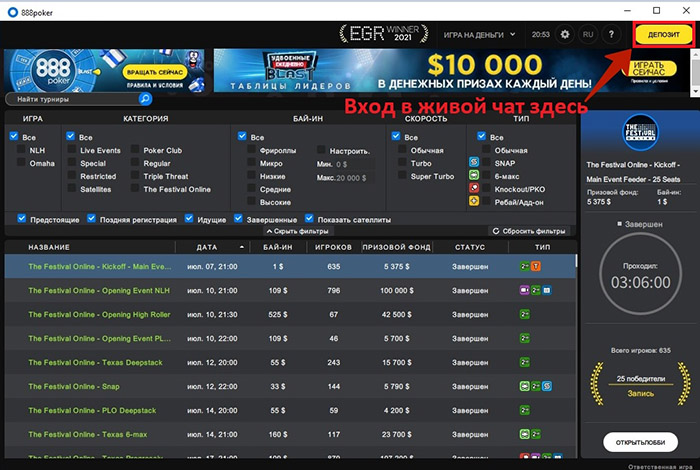The height and width of the screenshot is (470, 700).
Task: Click the Макс. buy-in amount field
Action: tap(354, 178)
